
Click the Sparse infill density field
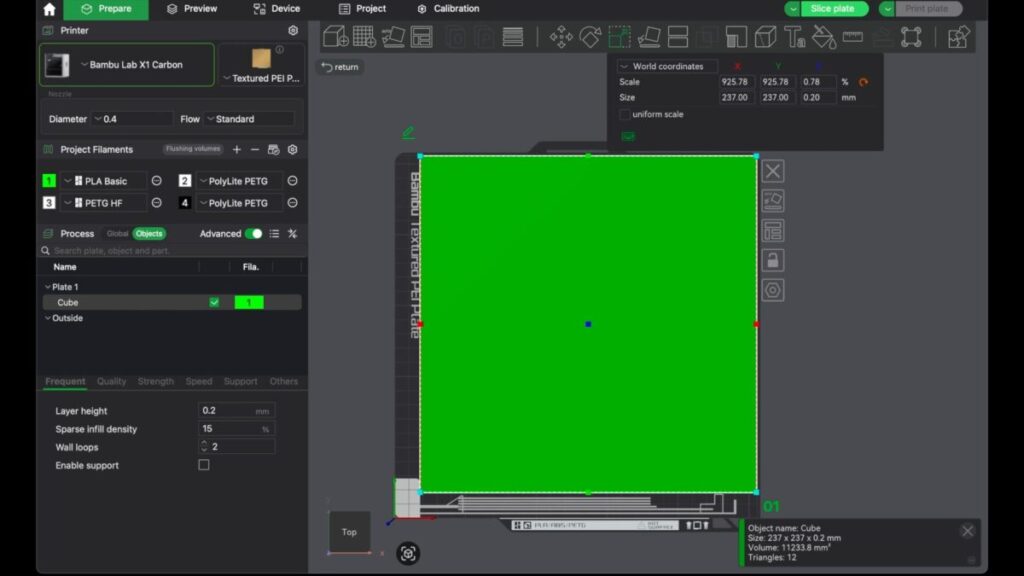click(x=236, y=429)
